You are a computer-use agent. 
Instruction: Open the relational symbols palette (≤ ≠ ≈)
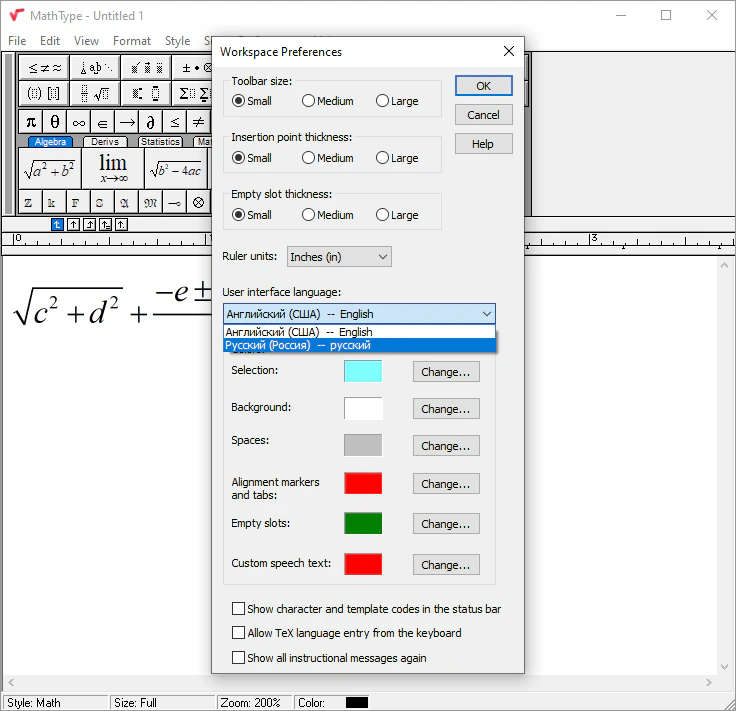(44, 68)
